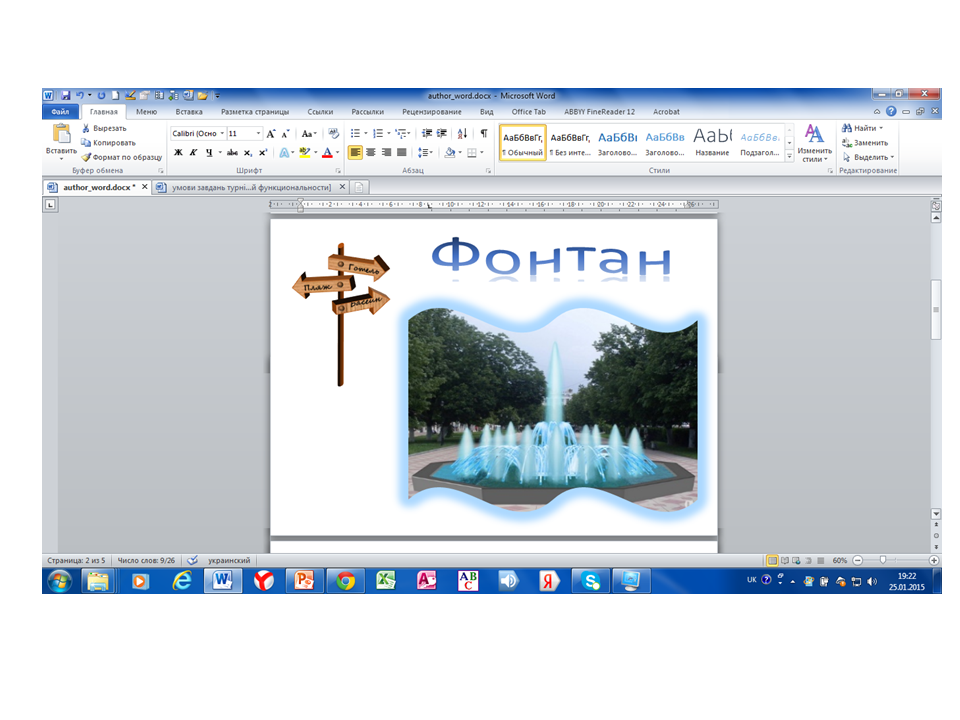Click the red font color button
The image size is (960, 720).
click(328, 152)
